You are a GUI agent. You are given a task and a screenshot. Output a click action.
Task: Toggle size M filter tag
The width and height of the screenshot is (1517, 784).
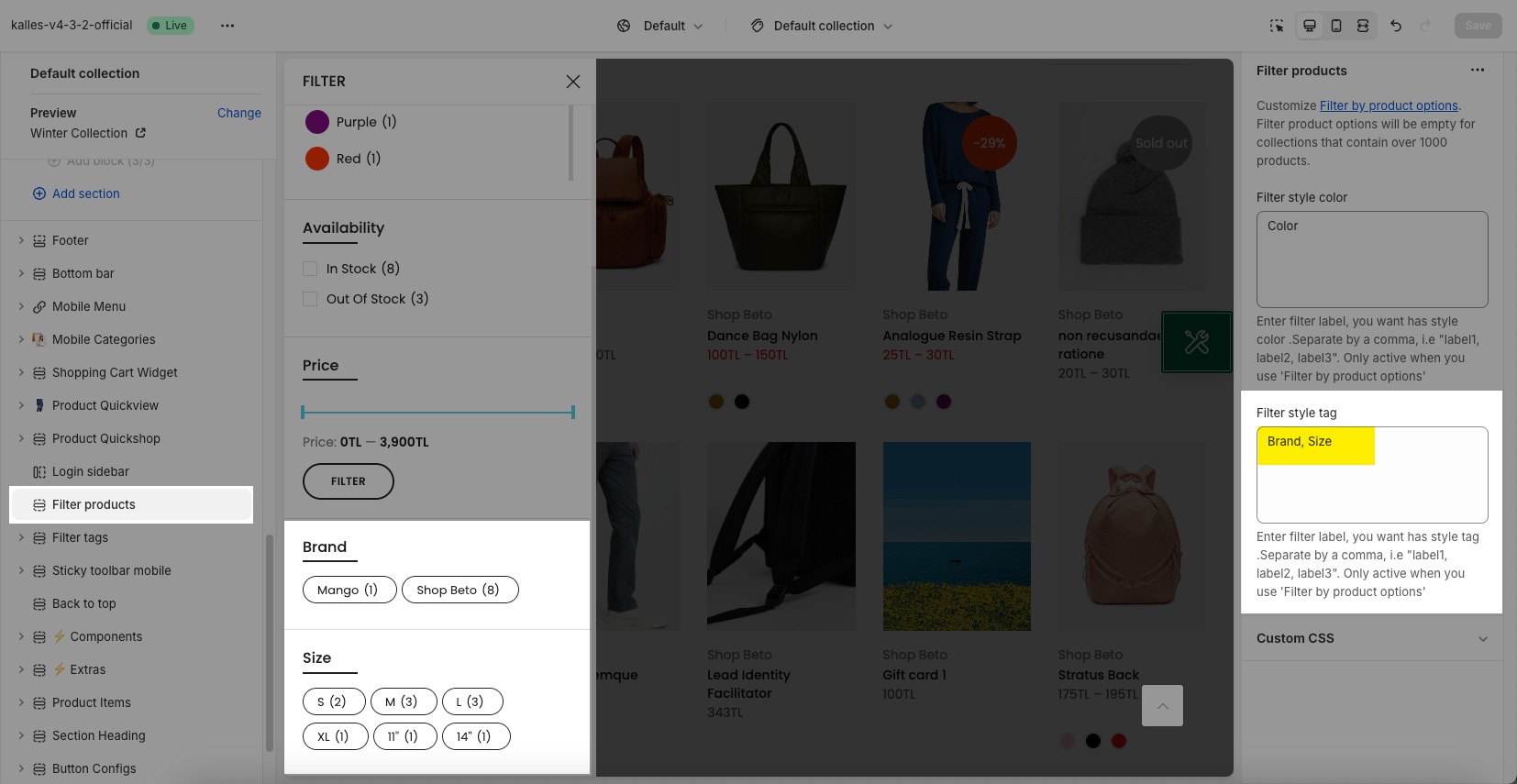coord(404,701)
